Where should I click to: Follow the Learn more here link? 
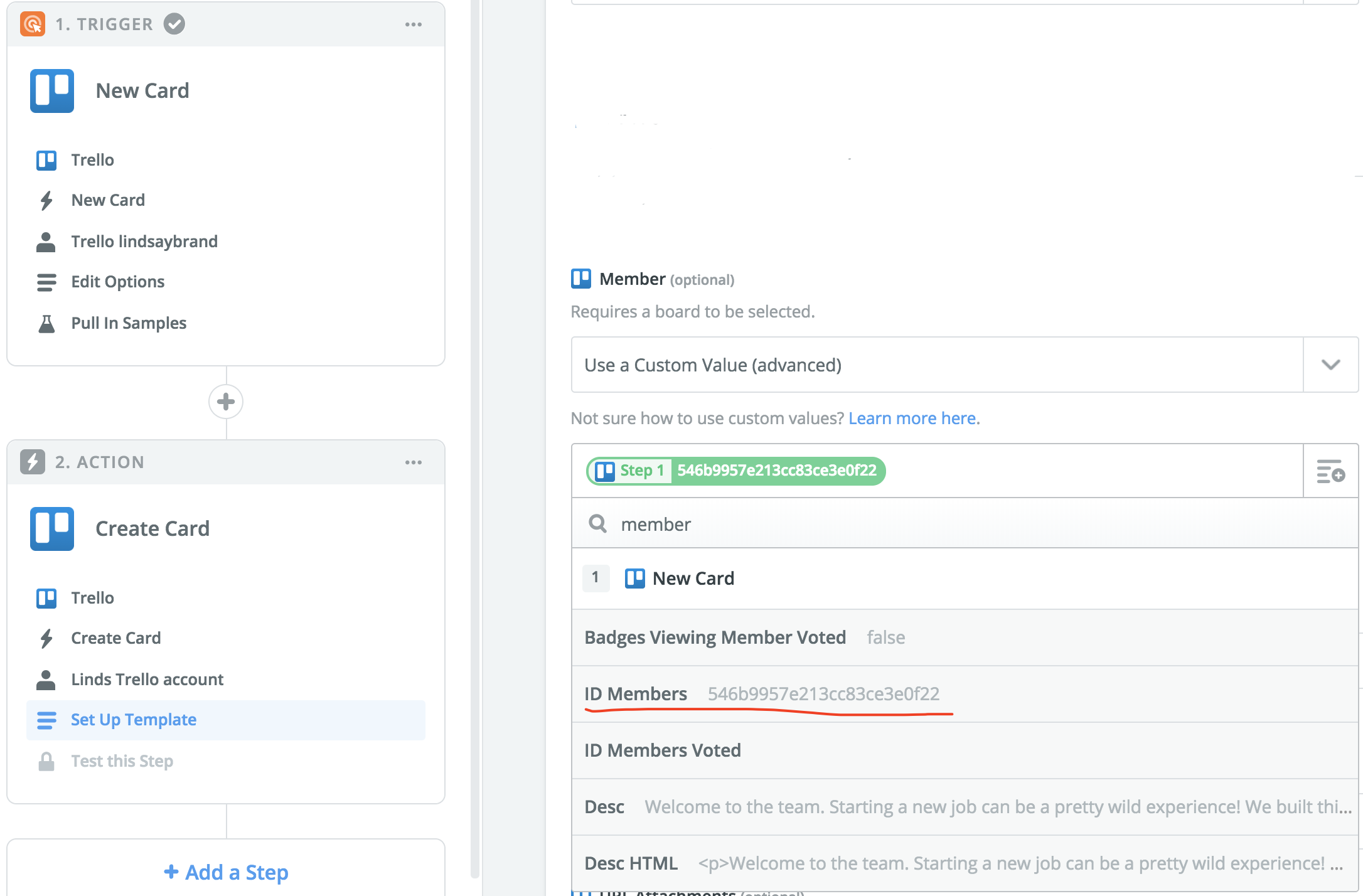click(x=913, y=419)
